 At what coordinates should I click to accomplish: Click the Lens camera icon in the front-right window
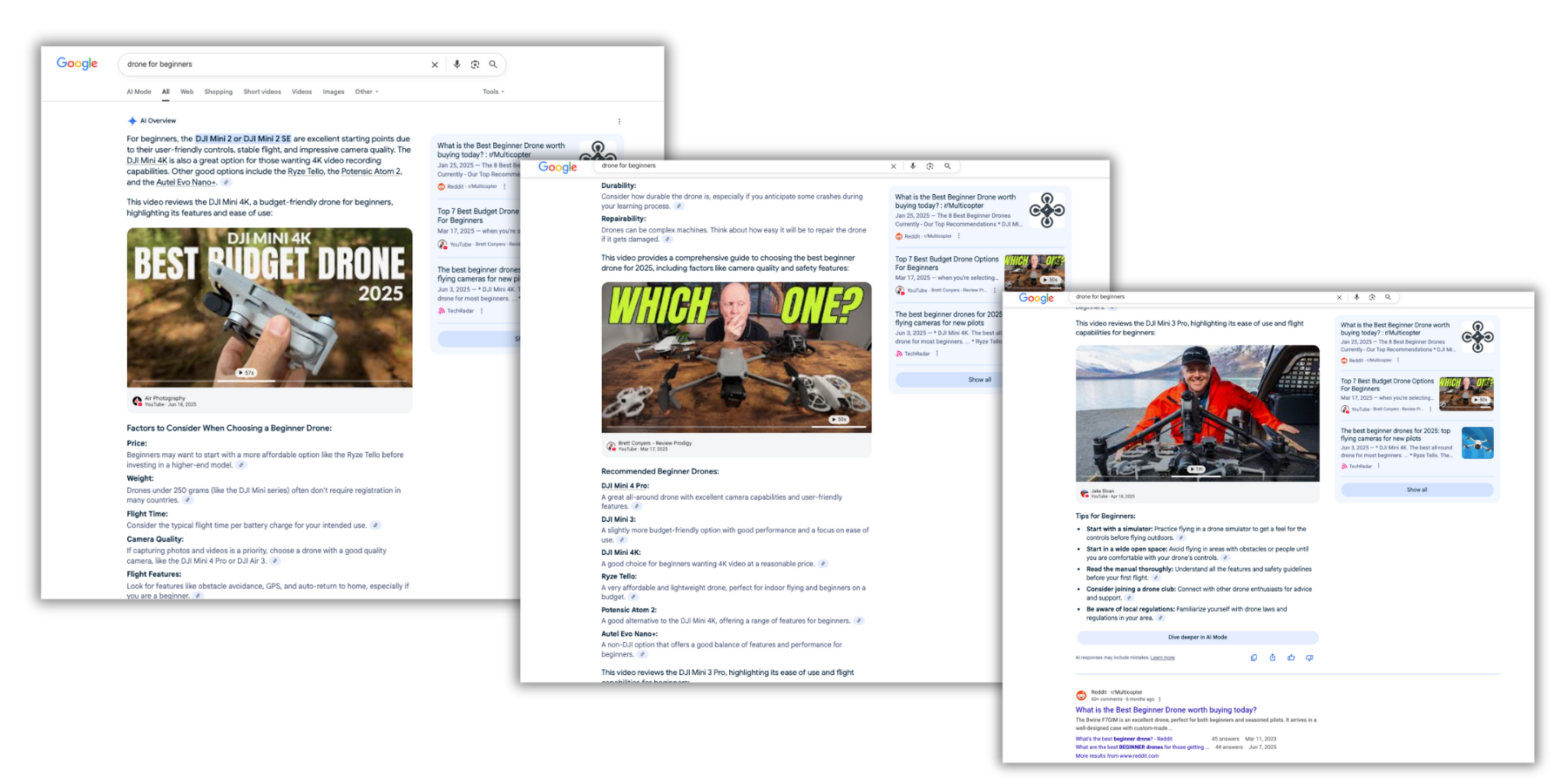(1372, 297)
